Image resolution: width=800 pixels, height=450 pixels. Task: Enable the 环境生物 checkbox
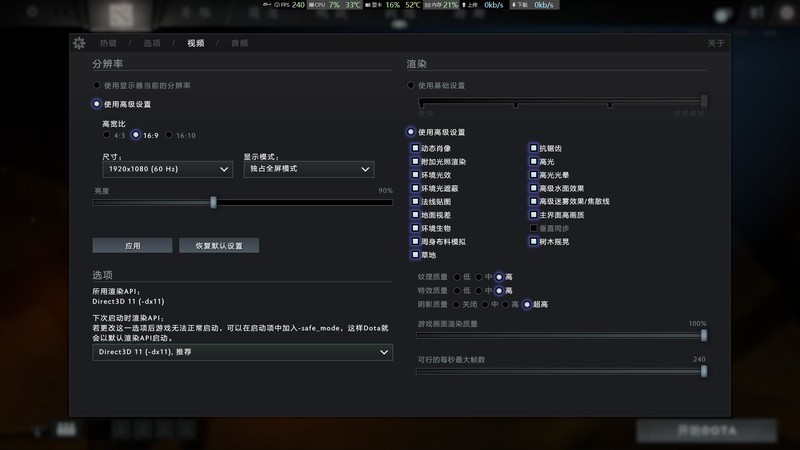415,228
